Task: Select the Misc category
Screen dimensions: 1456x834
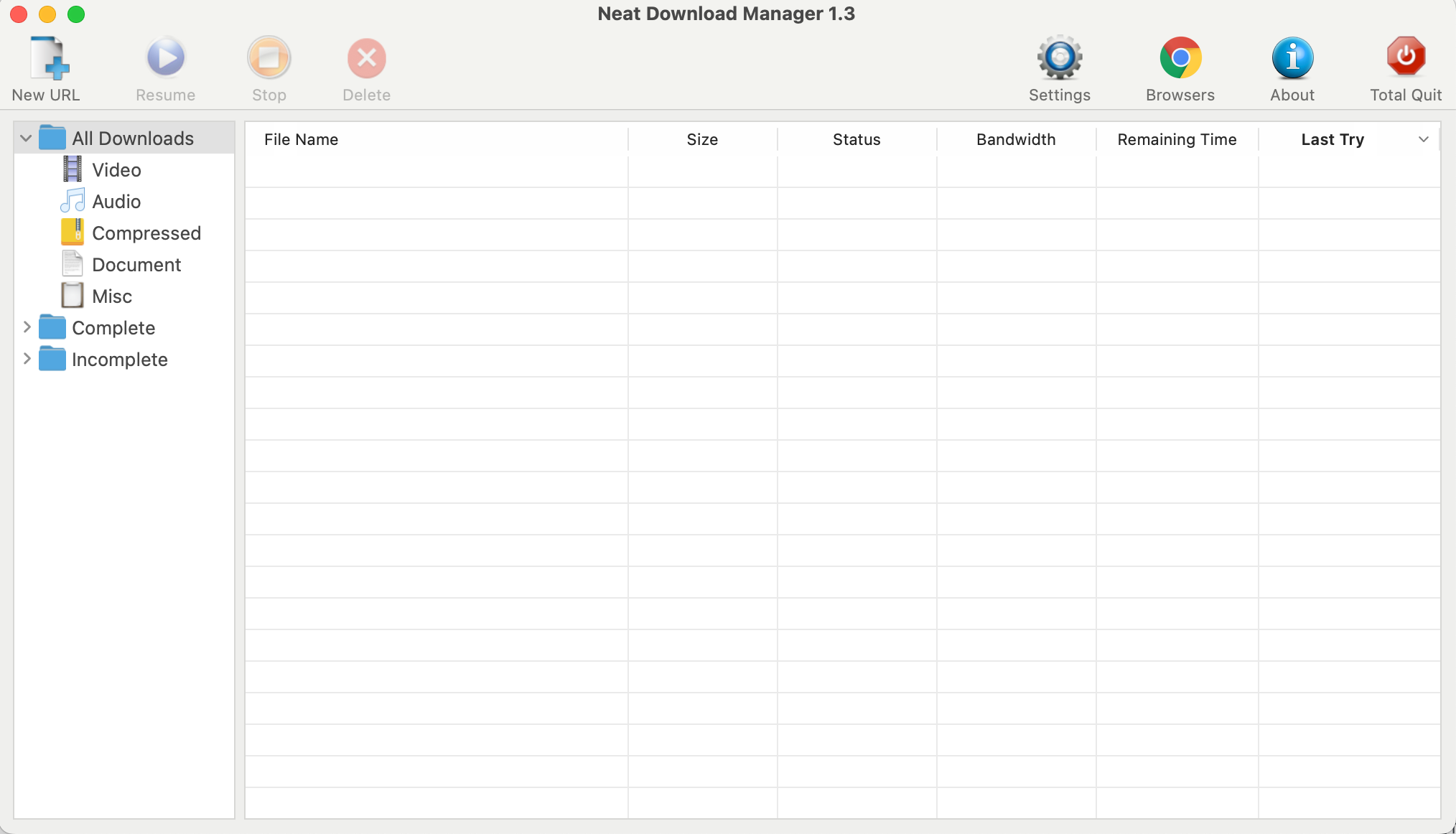Action: pyautogui.click(x=111, y=296)
